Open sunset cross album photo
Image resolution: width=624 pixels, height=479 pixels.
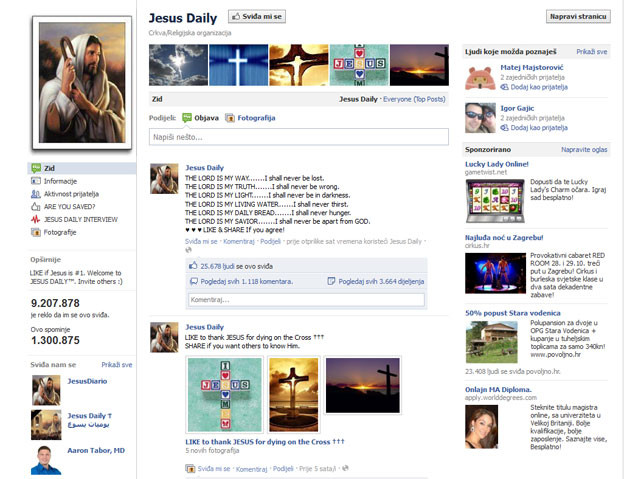coord(363,385)
